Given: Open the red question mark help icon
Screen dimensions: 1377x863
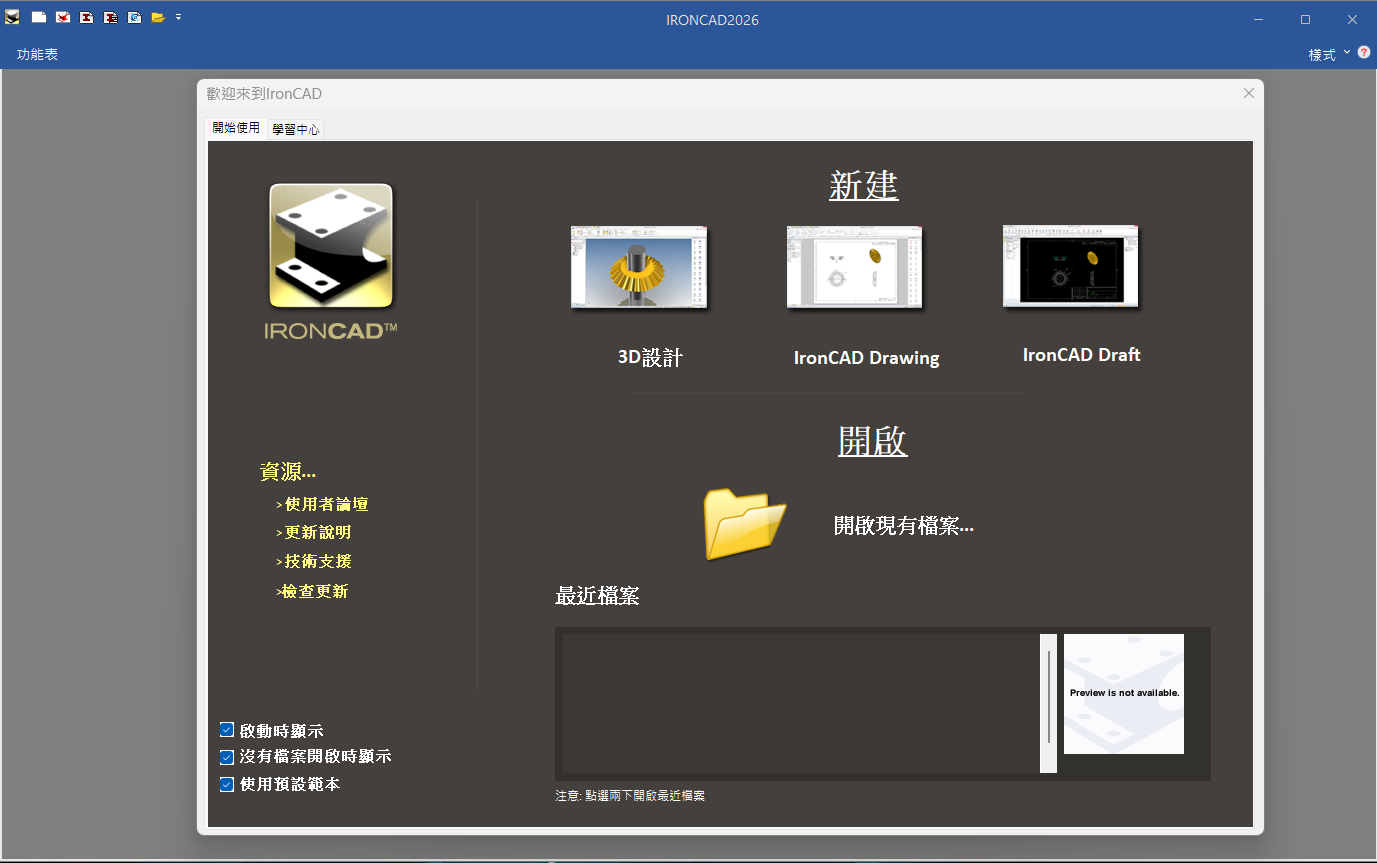Looking at the screenshot, I should pos(1364,52).
